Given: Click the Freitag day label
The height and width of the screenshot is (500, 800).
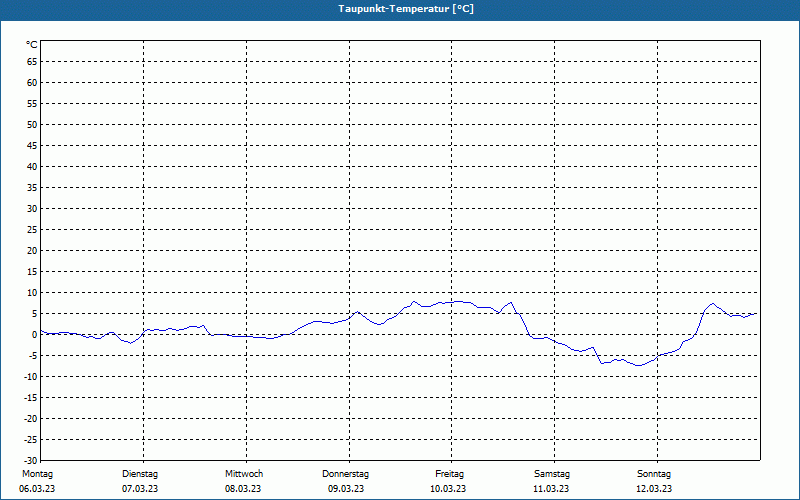Looking at the screenshot, I should click(x=449, y=474).
